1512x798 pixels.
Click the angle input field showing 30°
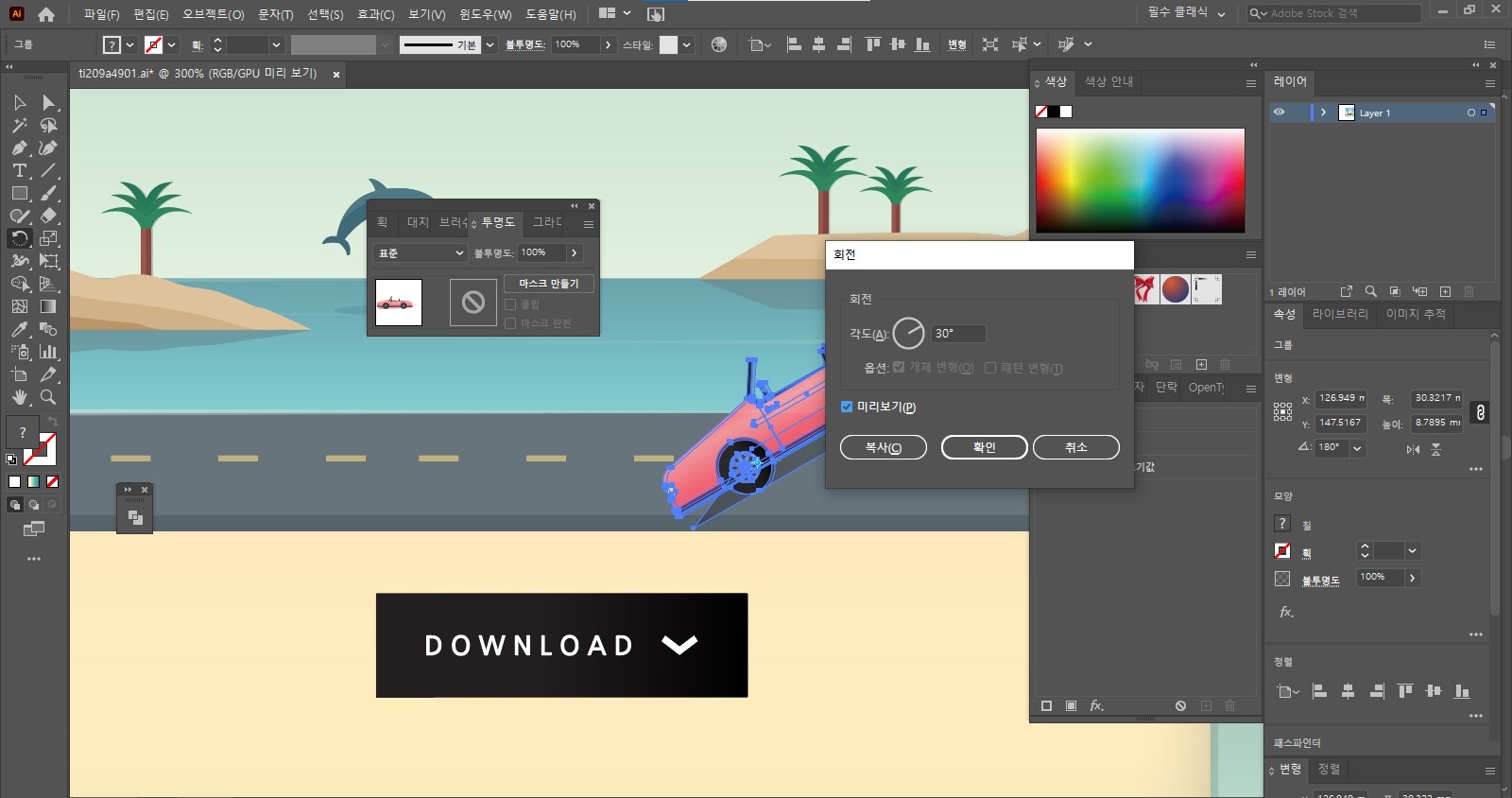point(957,334)
